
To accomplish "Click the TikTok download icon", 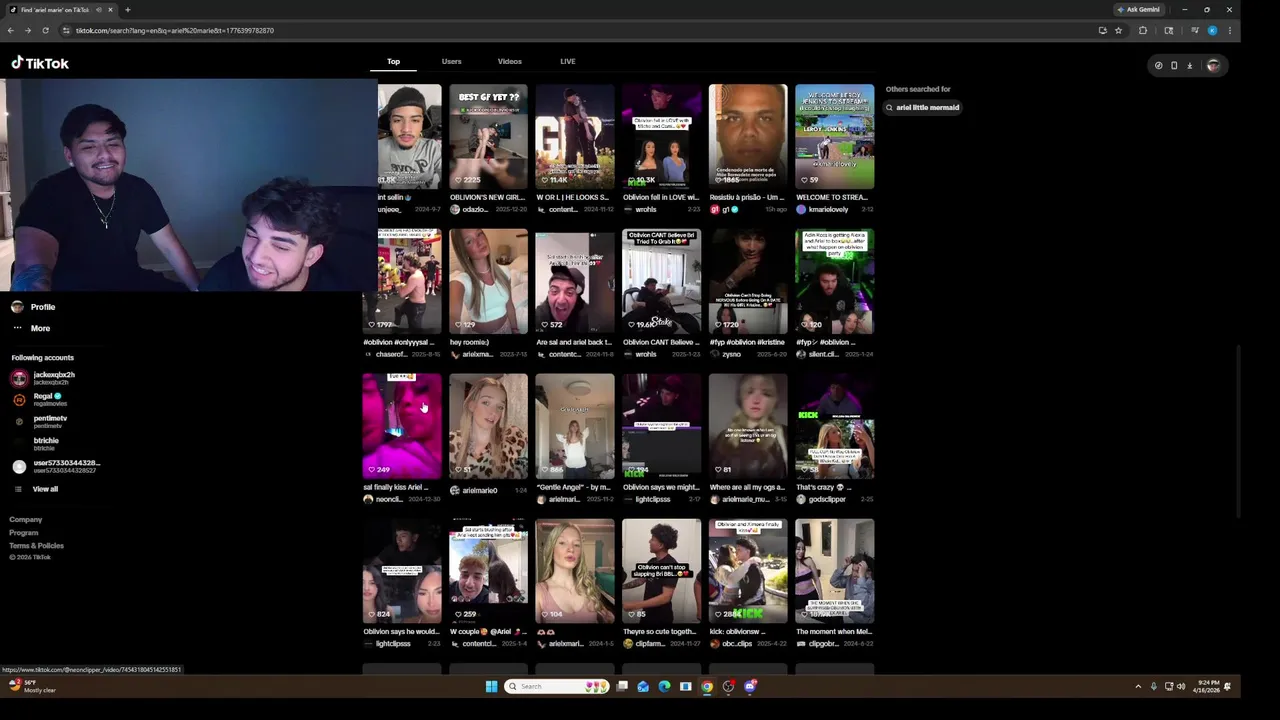I will [x=1189, y=65].
